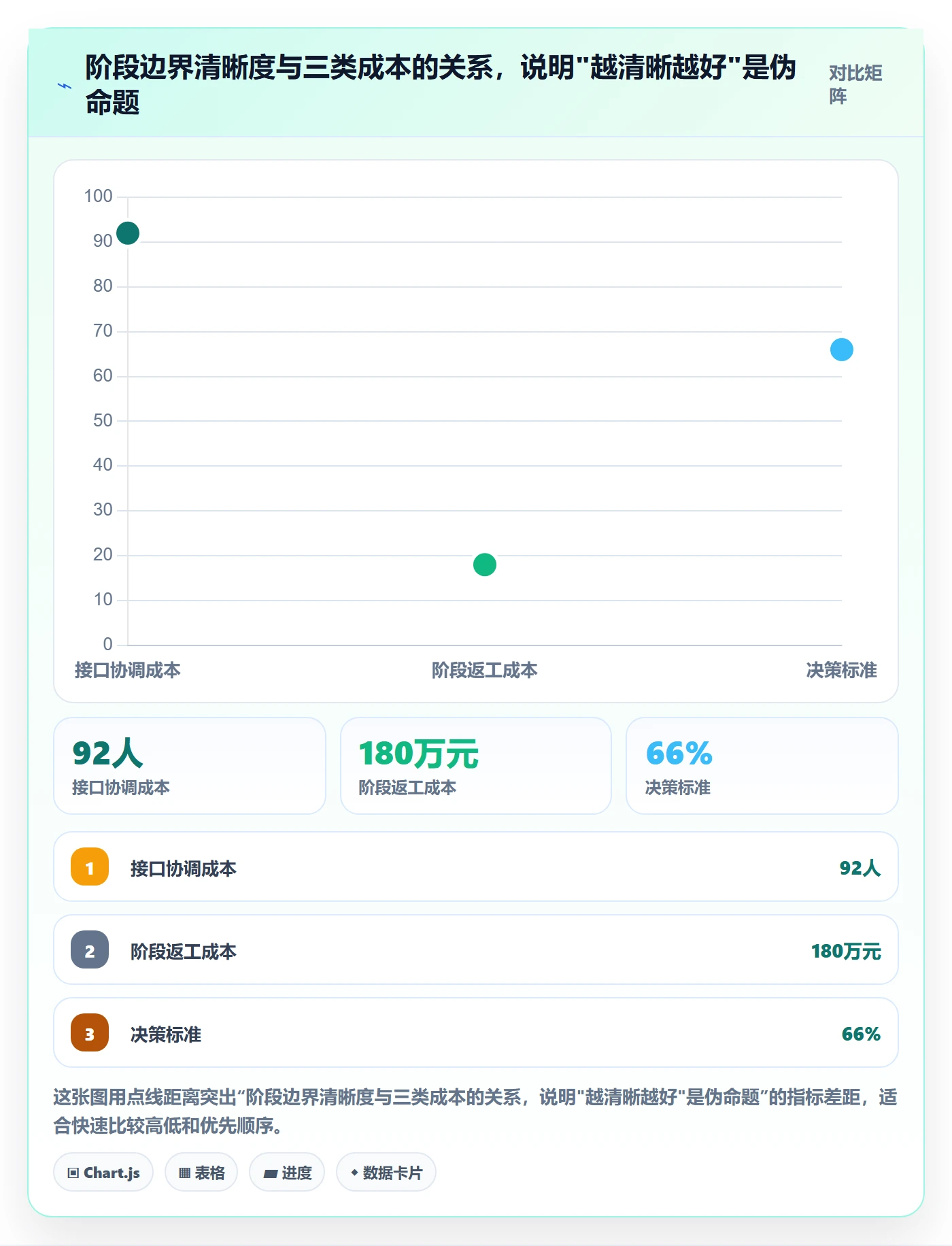Click the gray number 2 badge
Screen dimensions: 952x1246
[90, 949]
